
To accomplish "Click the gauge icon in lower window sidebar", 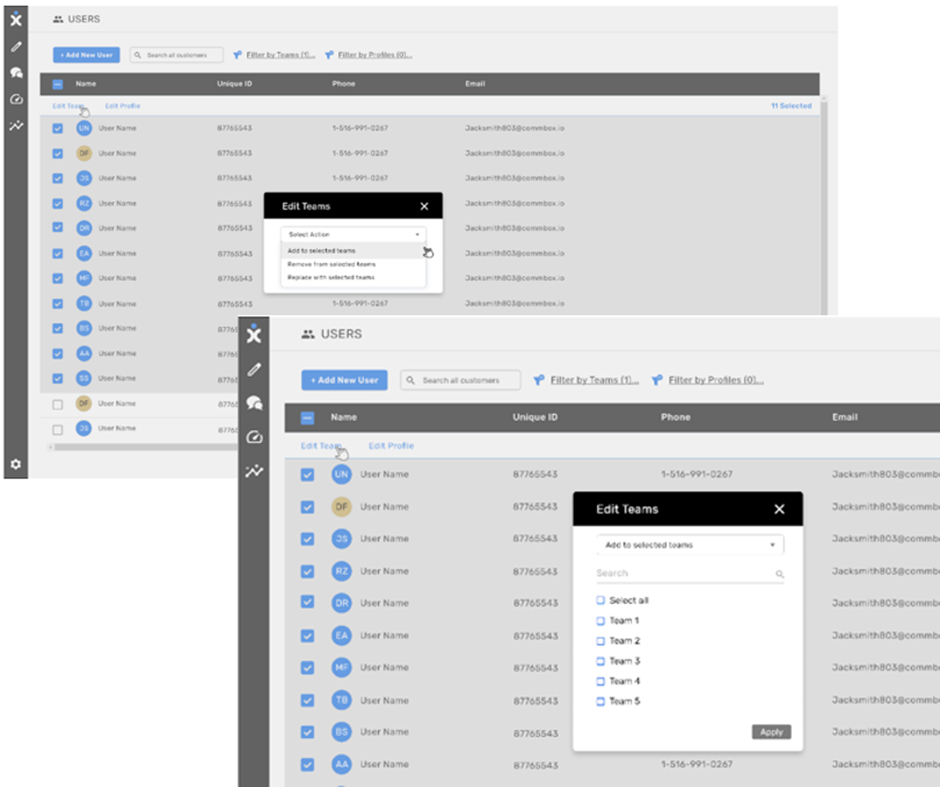I will pos(254,437).
